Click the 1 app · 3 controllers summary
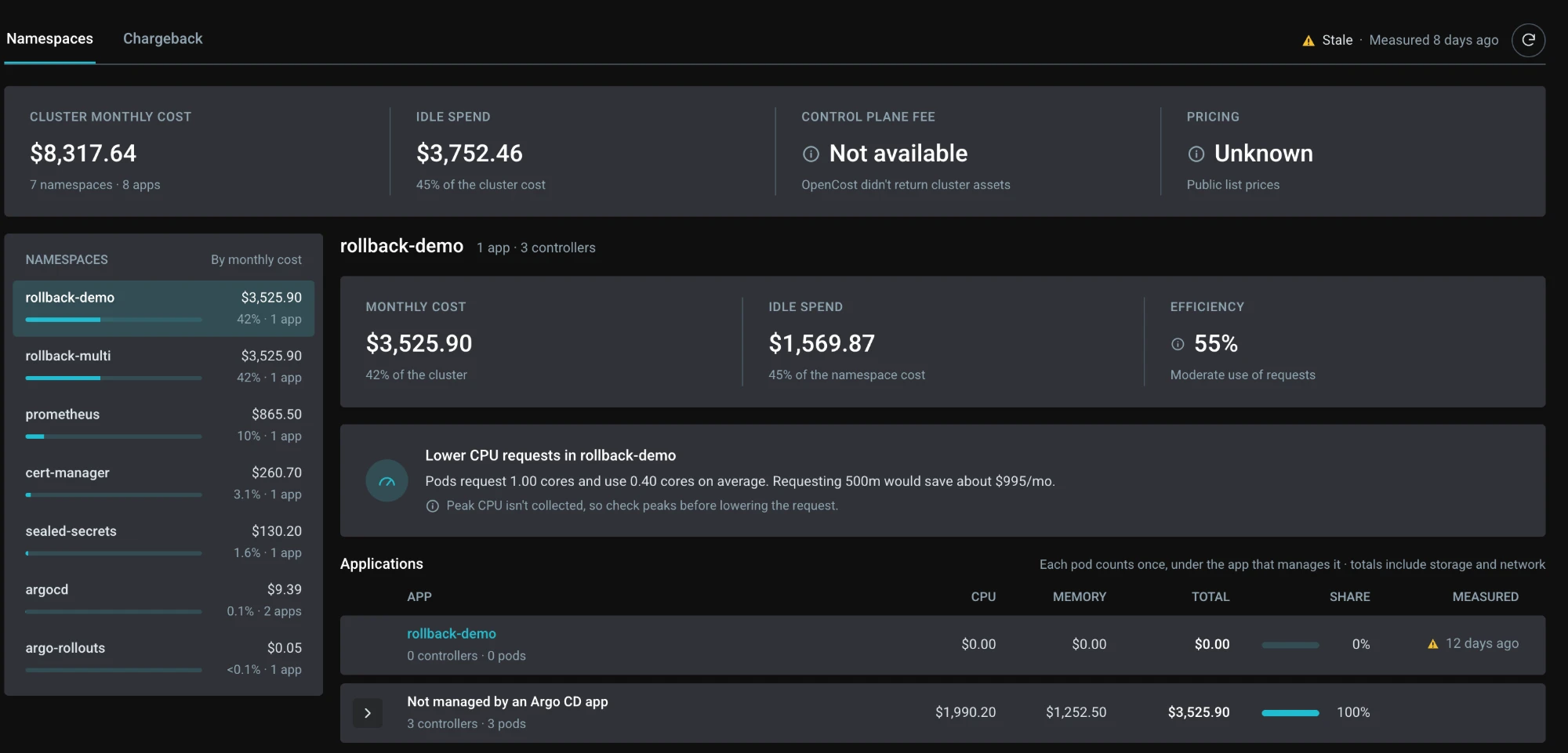 (536, 248)
